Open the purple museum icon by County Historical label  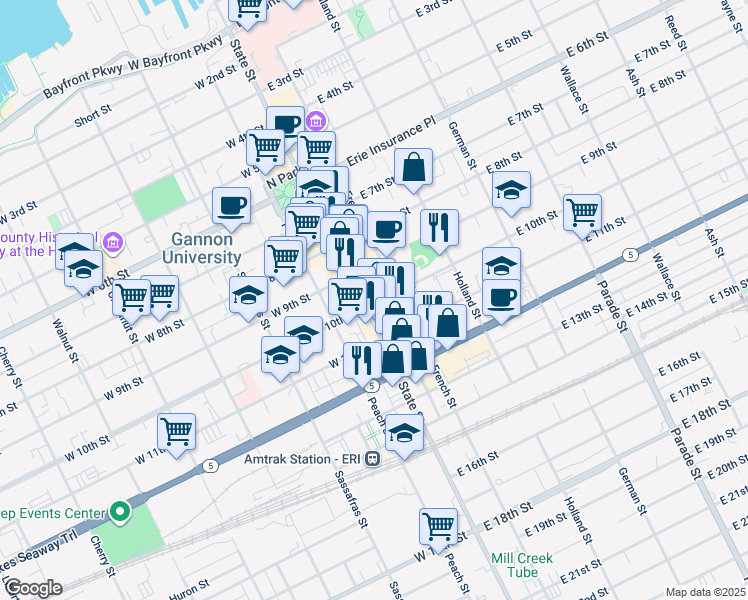[x=113, y=242]
